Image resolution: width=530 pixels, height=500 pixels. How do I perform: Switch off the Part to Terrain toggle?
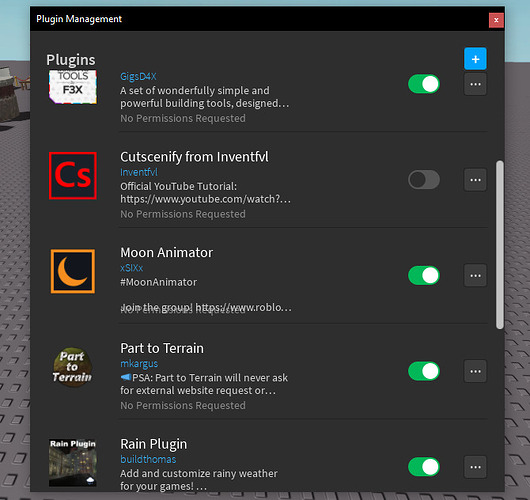(424, 371)
